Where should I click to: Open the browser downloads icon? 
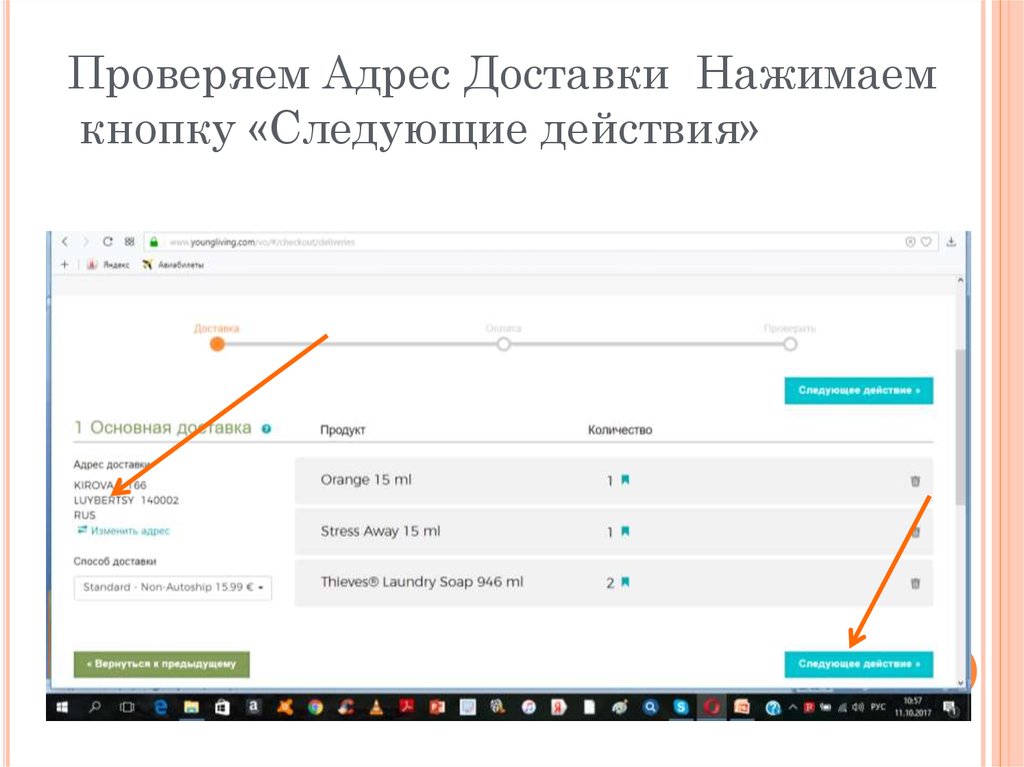[952, 242]
